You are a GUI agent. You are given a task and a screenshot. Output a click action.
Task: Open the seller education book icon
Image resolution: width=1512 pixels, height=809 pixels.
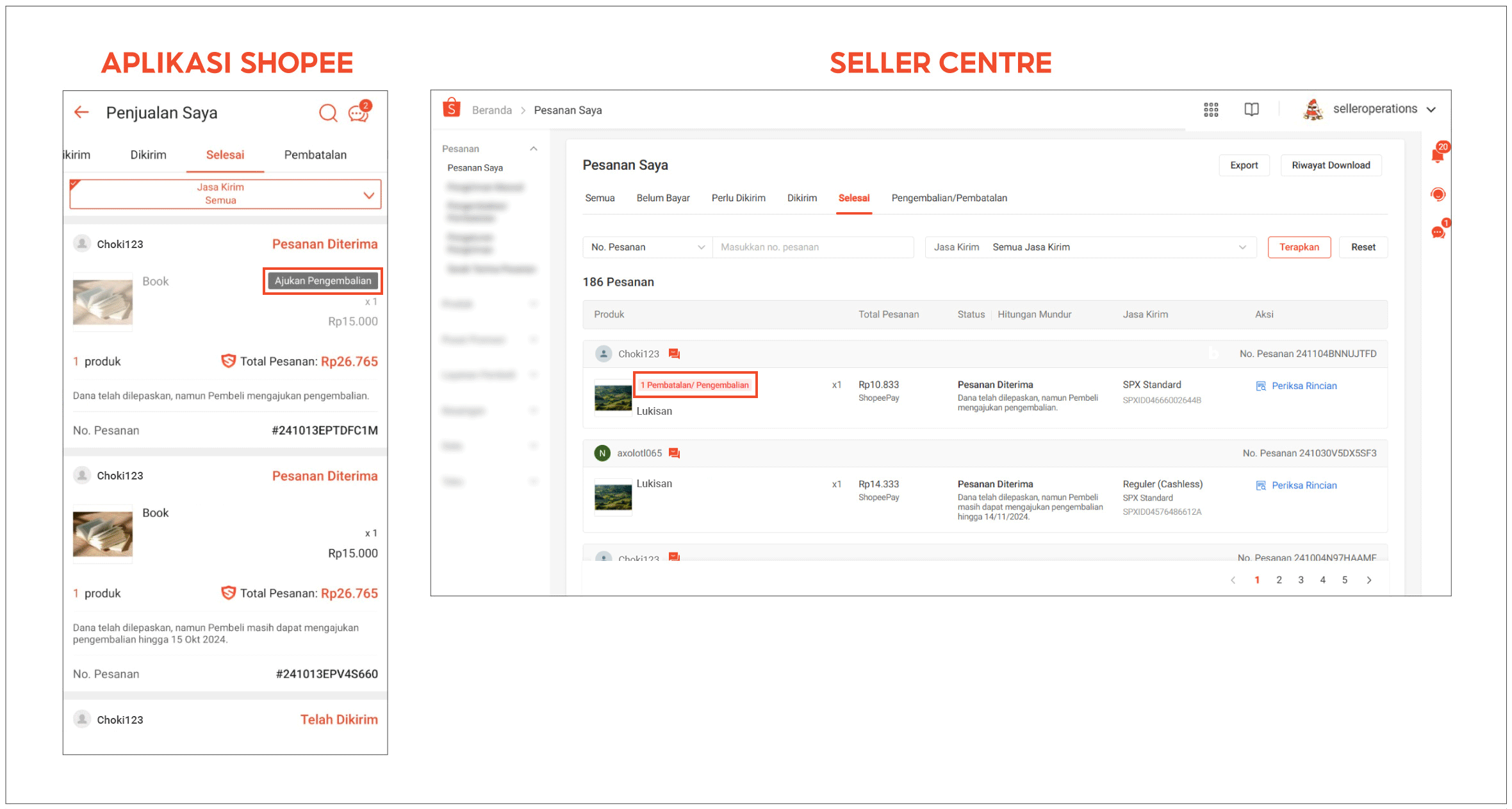tap(1251, 110)
